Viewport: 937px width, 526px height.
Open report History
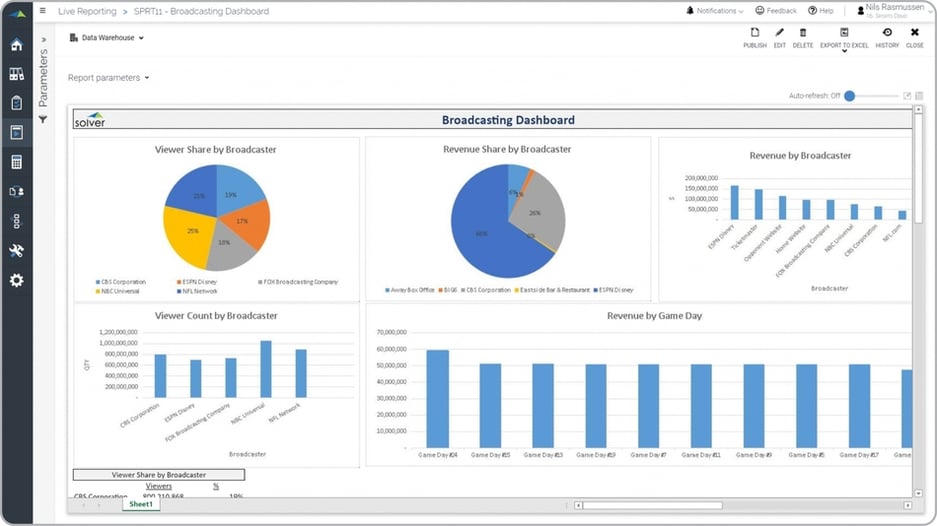887,37
